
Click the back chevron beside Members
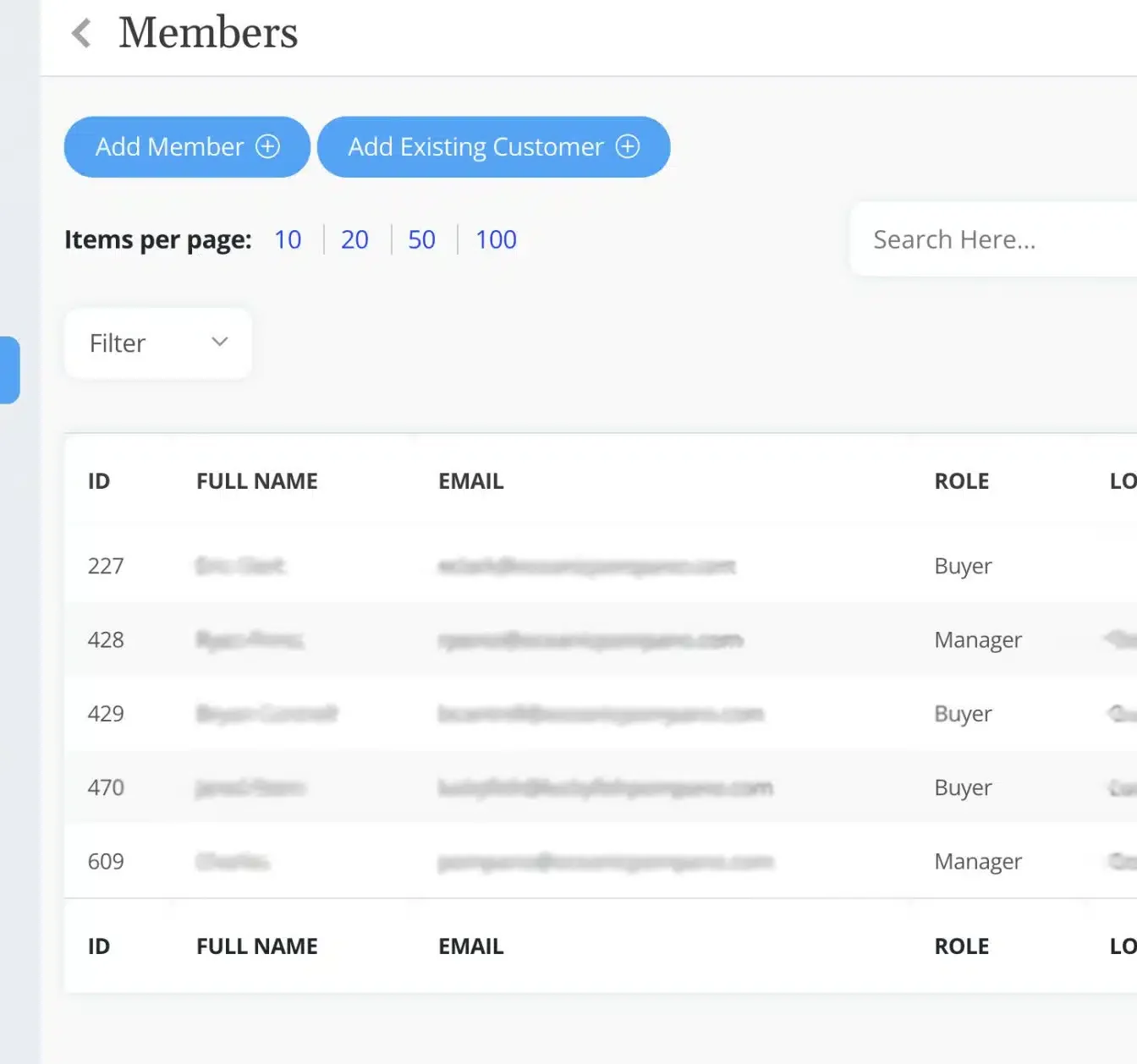[x=81, y=34]
